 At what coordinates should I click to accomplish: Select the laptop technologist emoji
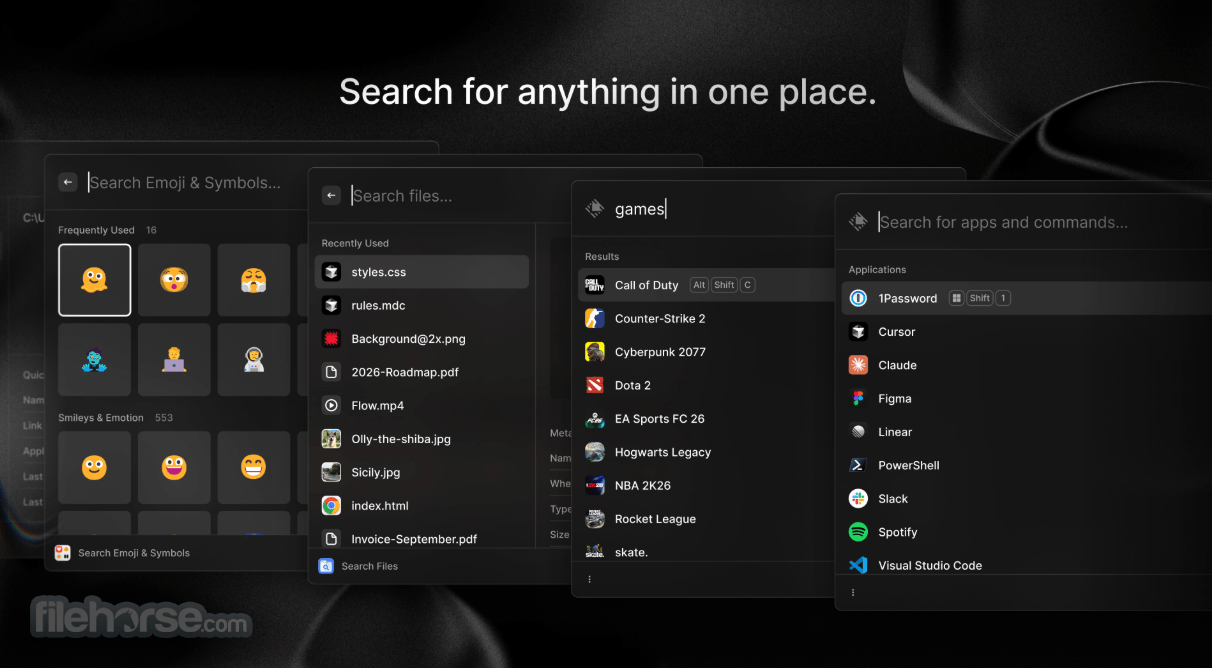[x=174, y=360]
